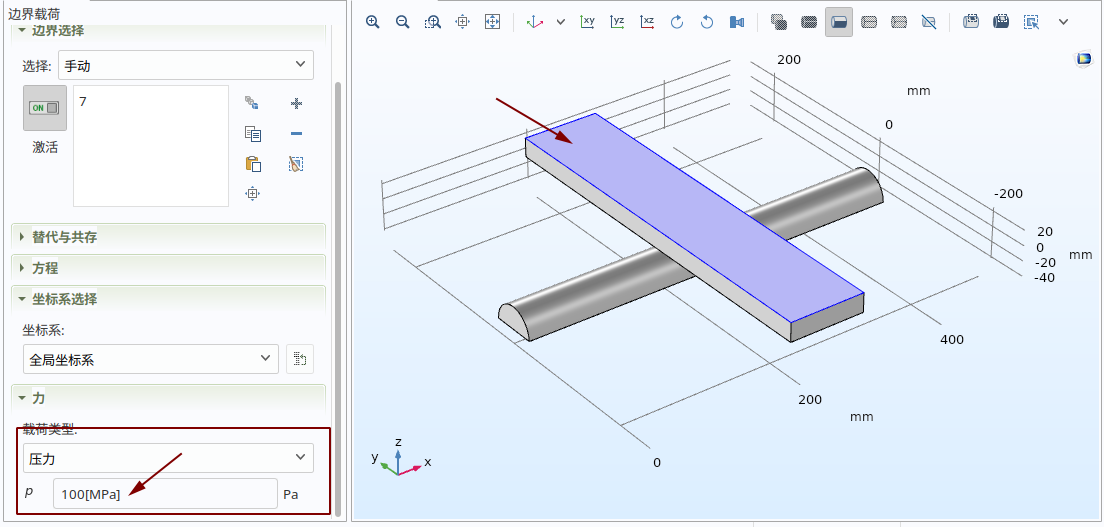1104x527 pixels.
Task: Click the 边界载荷 panel title
Action: pos(35,13)
